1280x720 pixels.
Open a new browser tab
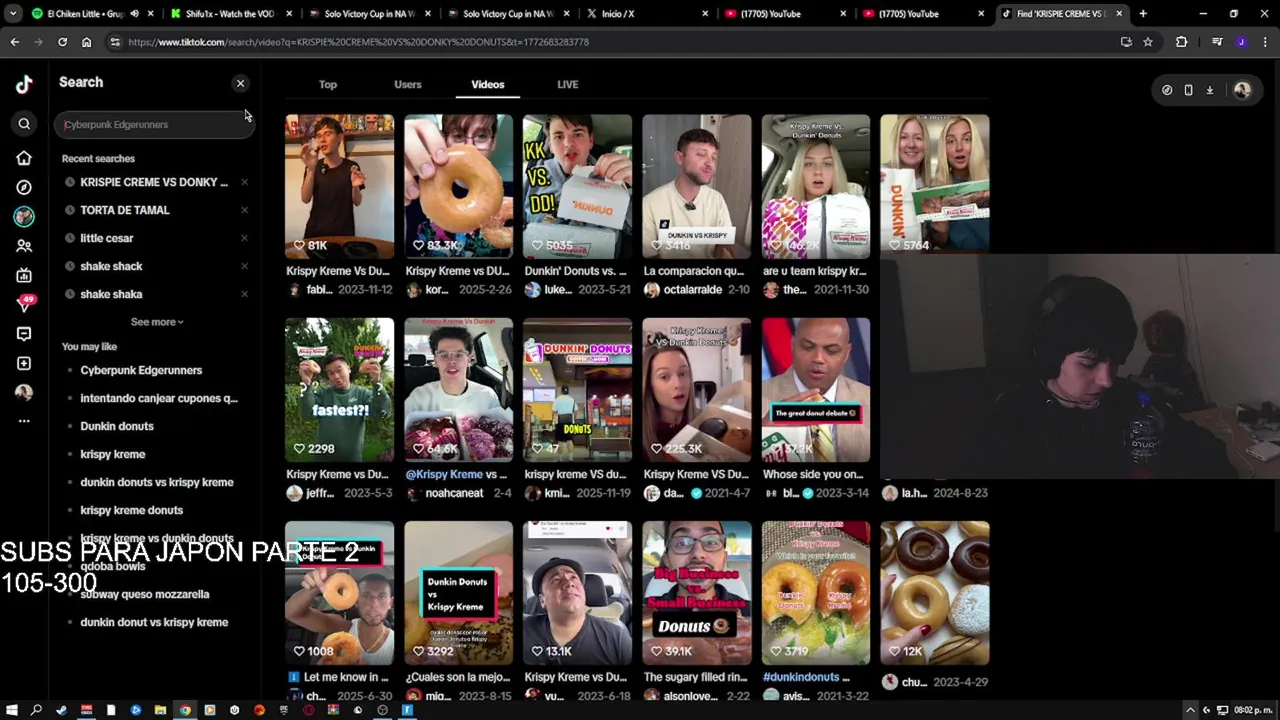pos(1143,14)
